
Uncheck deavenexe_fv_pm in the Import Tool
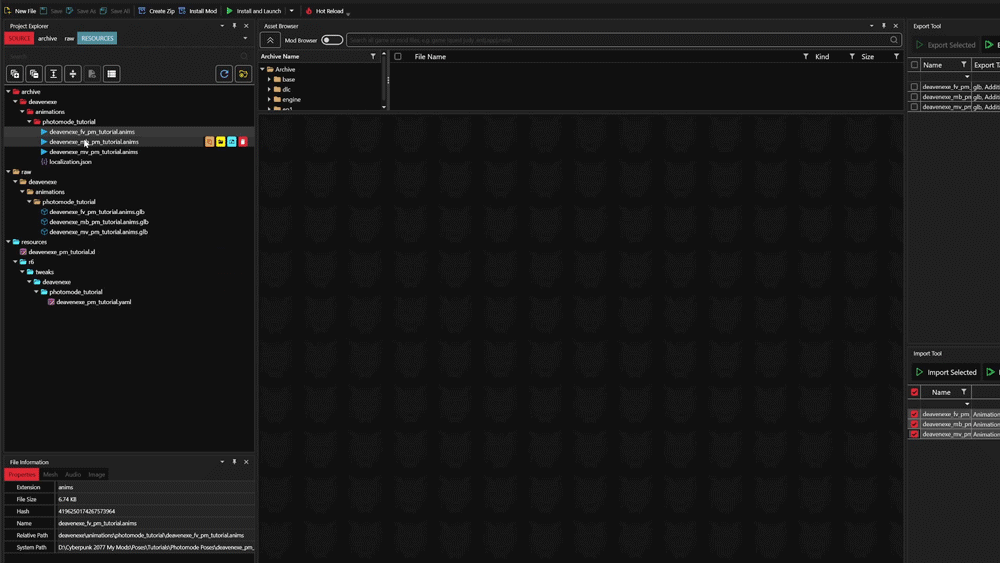(x=914, y=414)
